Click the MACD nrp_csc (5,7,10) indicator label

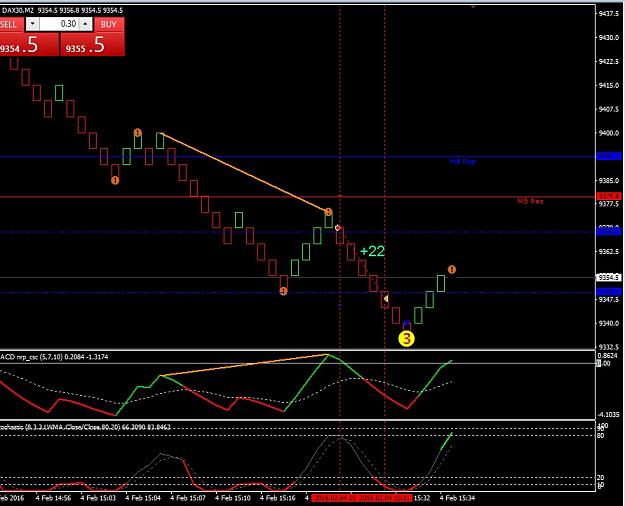[x=54, y=357]
